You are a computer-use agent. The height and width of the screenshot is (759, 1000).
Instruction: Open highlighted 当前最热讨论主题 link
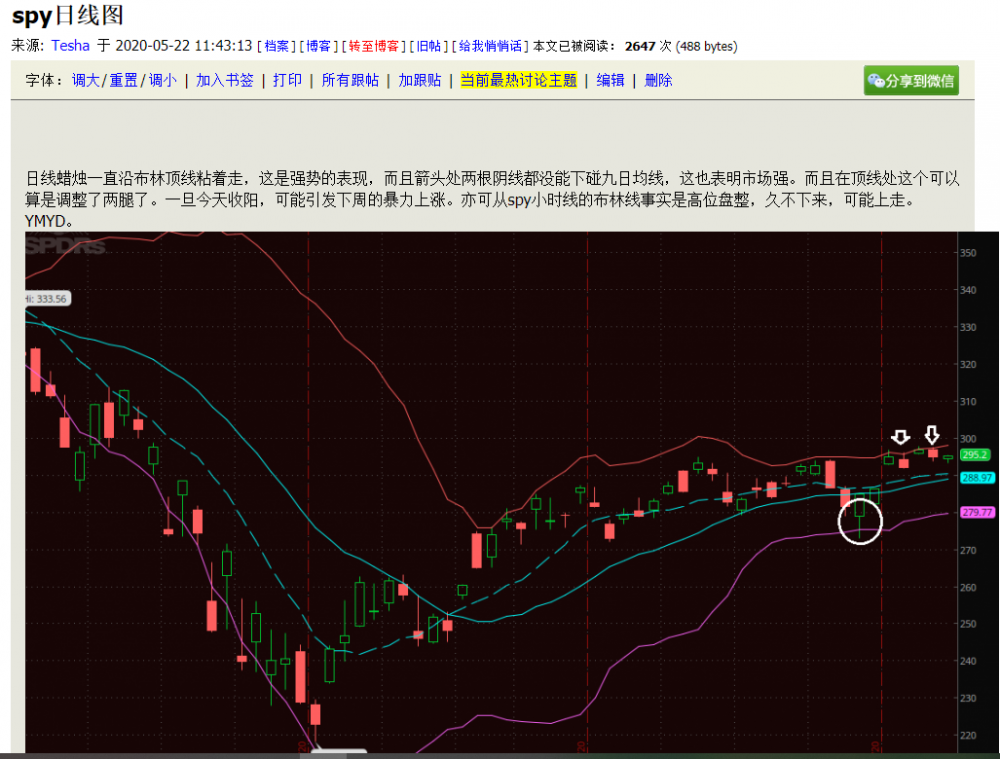518,80
